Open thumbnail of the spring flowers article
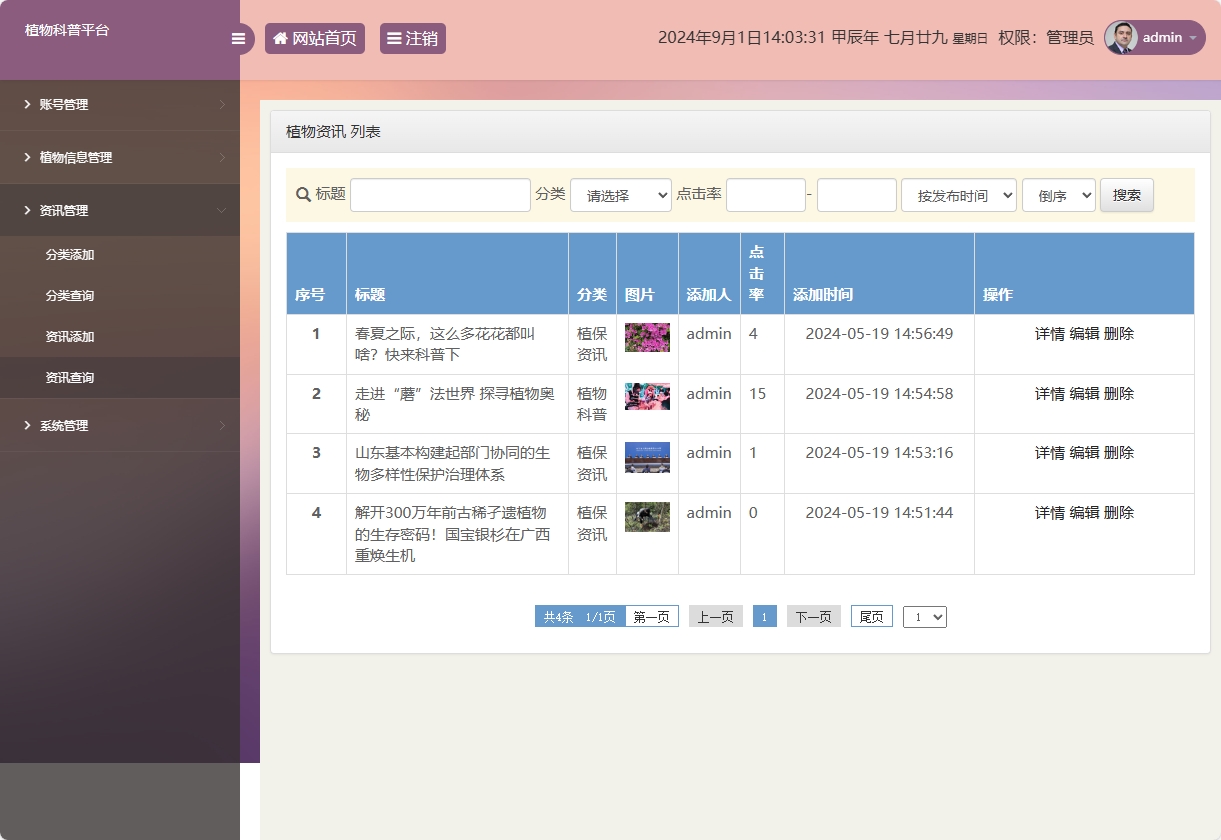 click(x=647, y=337)
